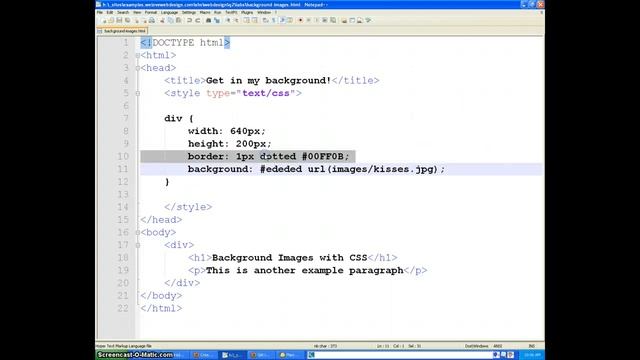Click the #00FF0B border color value
Image resolution: width=640 pixels, height=360 pixels.
(322, 156)
